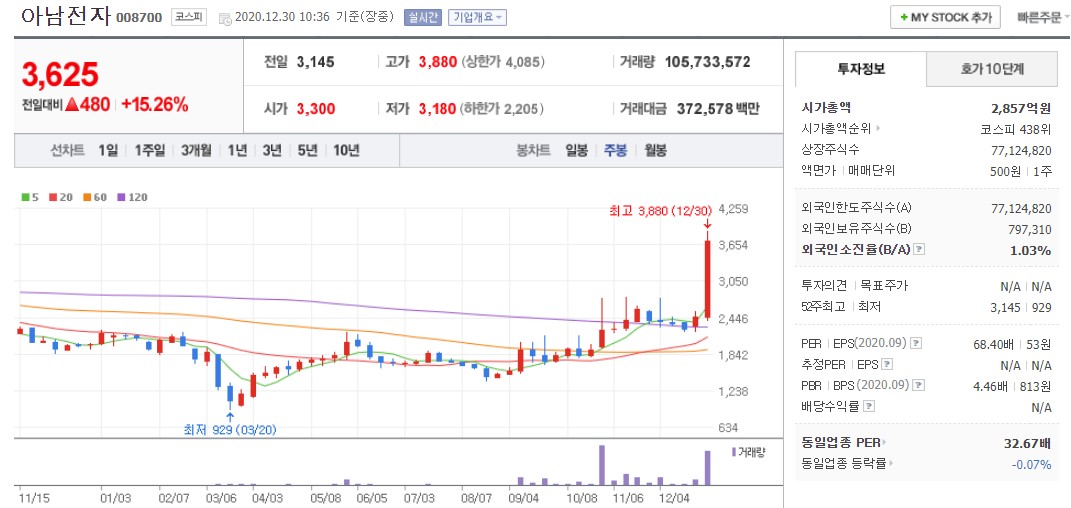Click the 저가 value 3,180

(x=437, y=108)
